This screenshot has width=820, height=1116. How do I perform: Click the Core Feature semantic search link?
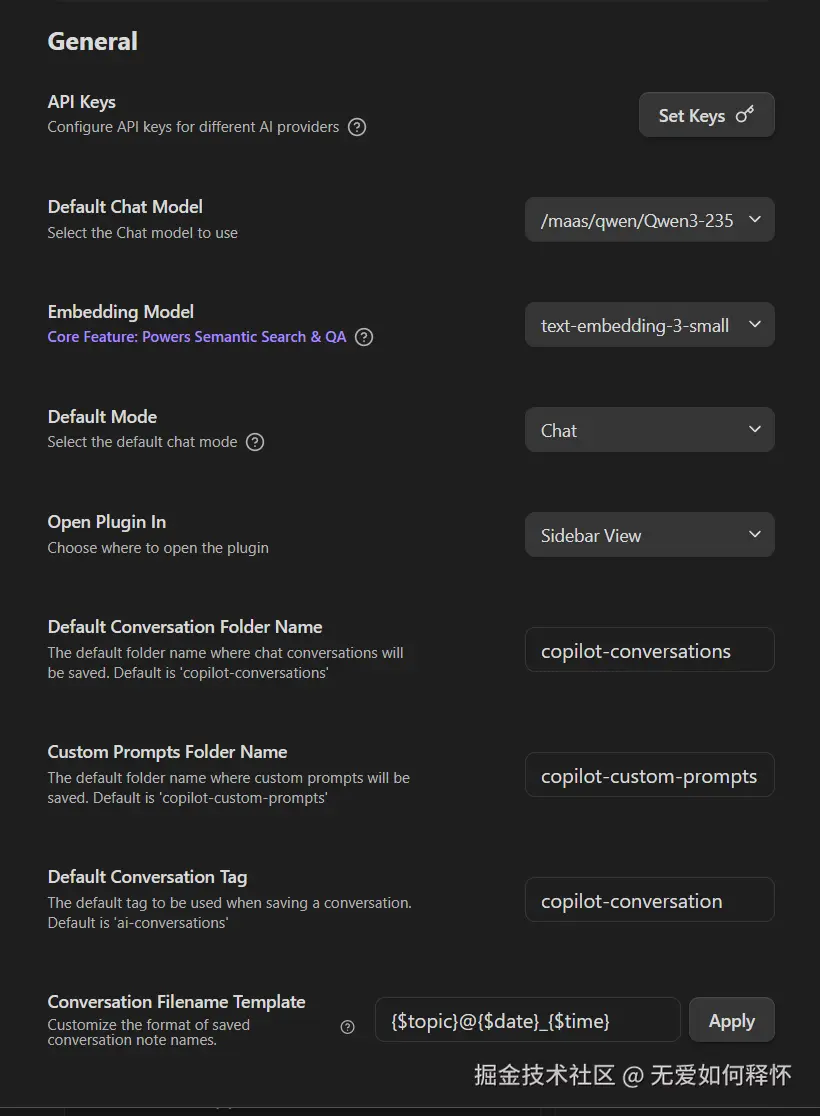pos(197,337)
